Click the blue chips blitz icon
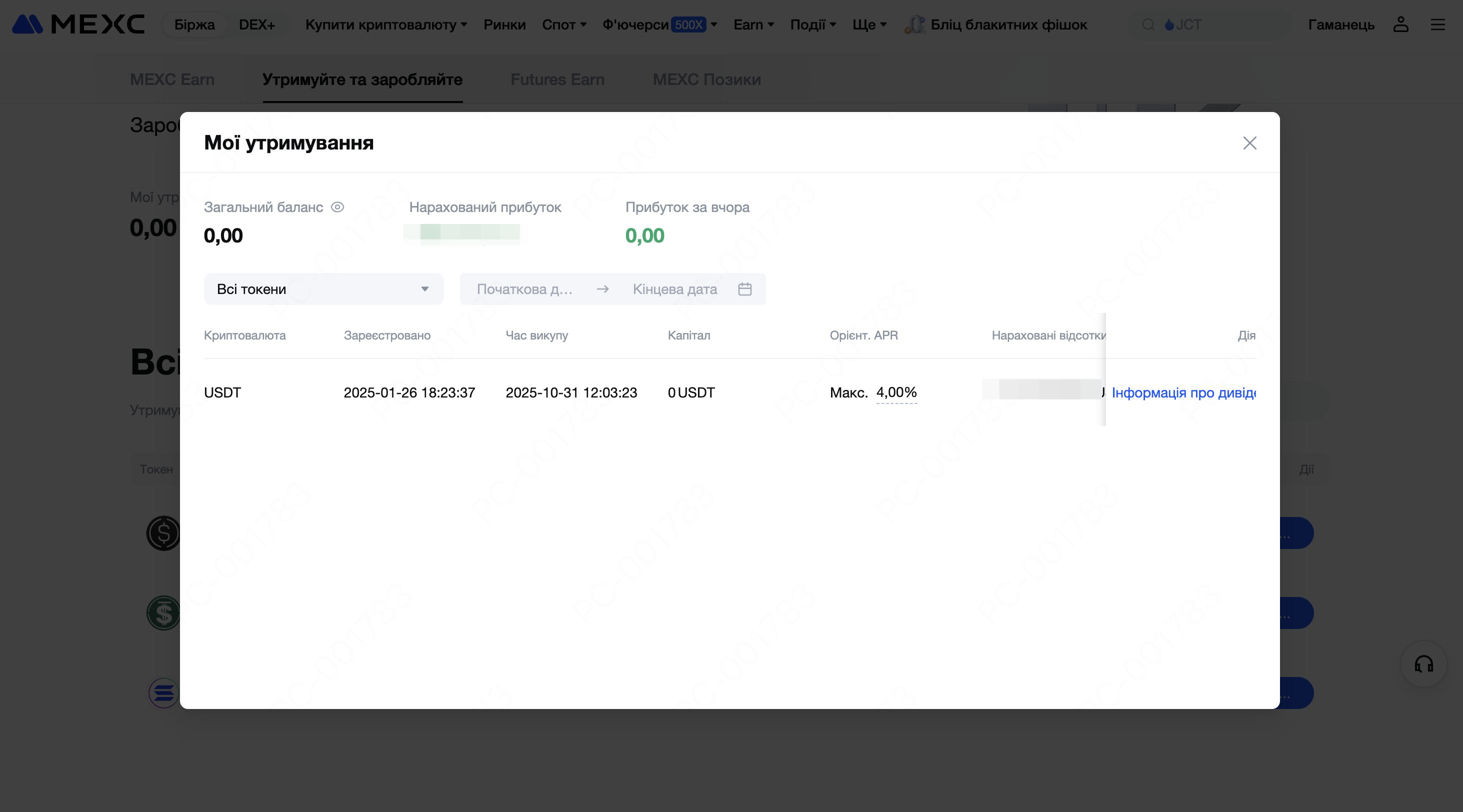 [x=914, y=24]
